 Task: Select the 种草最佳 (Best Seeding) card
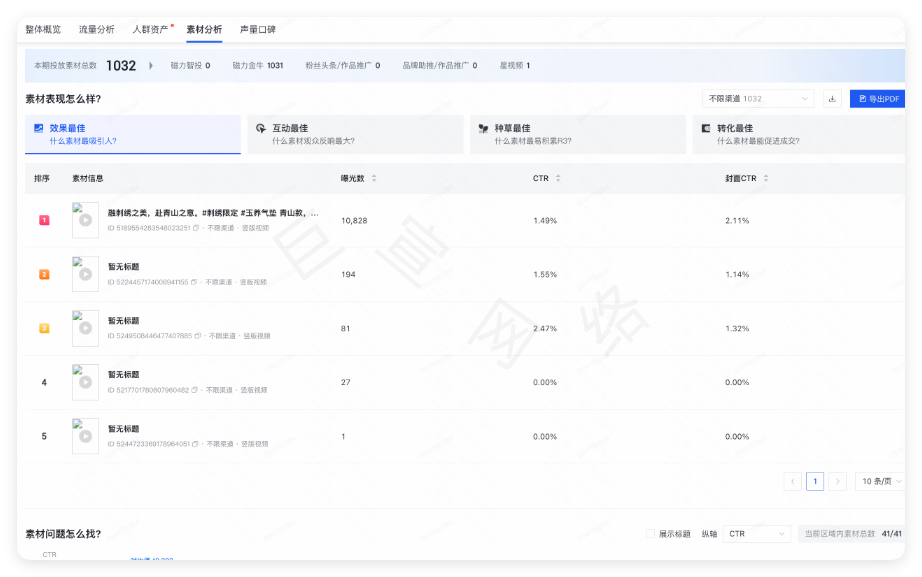click(x=577, y=133)
